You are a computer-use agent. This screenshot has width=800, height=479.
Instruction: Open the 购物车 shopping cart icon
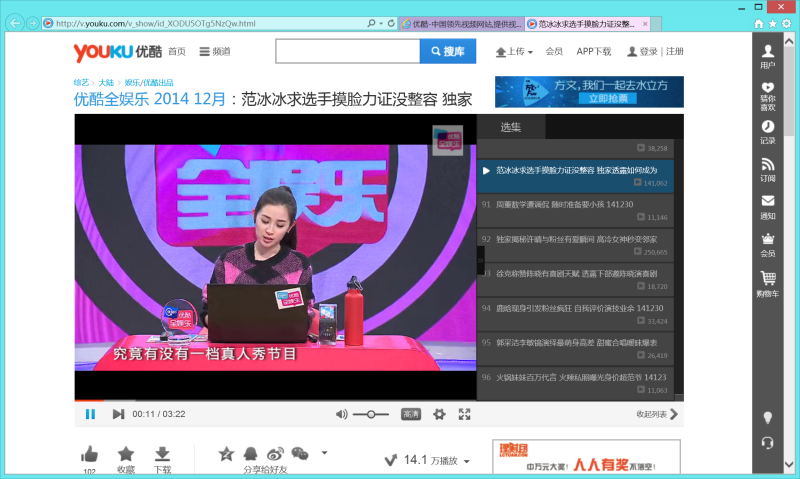coord(767,284)
